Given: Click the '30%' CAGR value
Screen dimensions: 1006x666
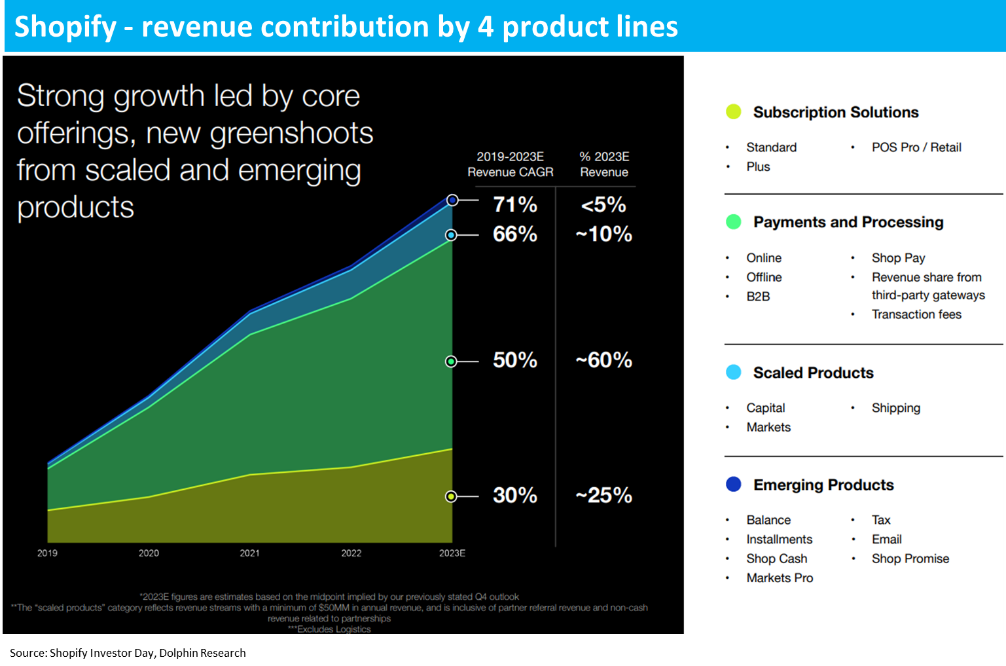Looking at the screenshot, I should click(x=515, y=495).
